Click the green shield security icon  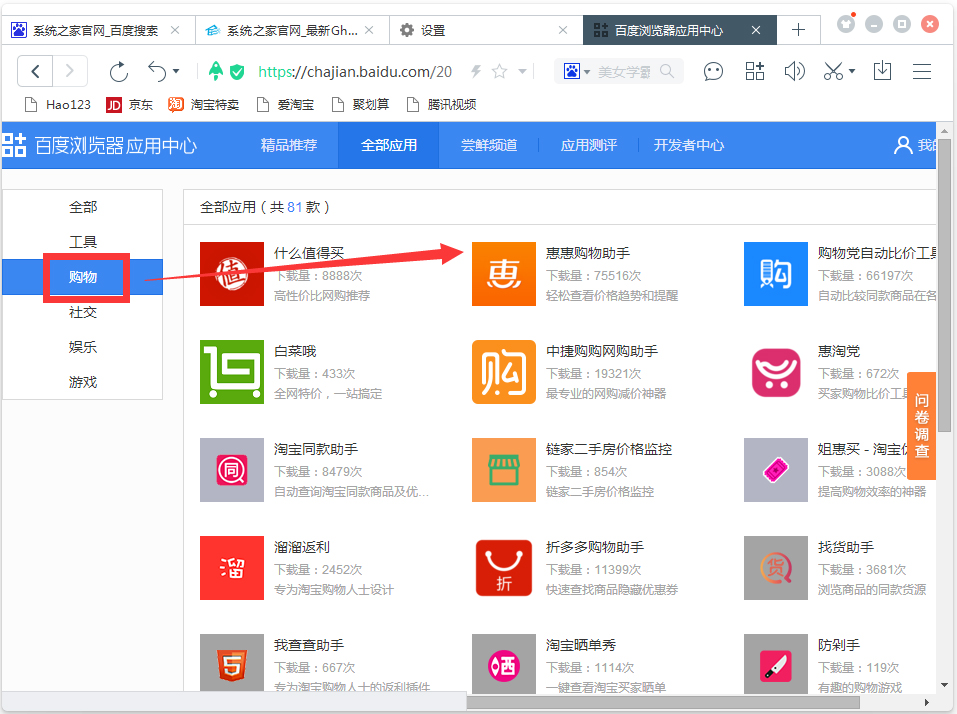point(237,72)
